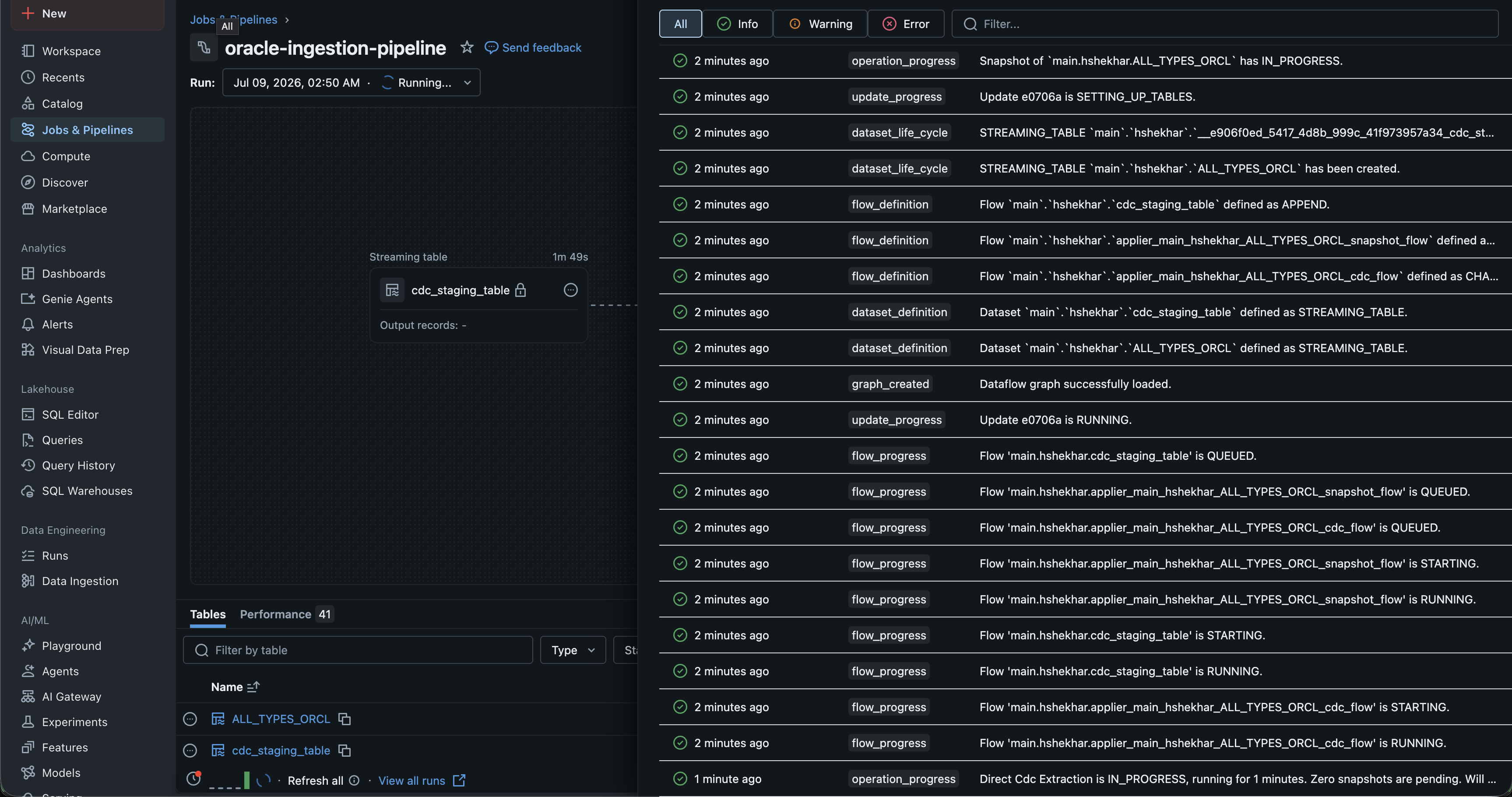Open Models in sidebar

point(87,773)
